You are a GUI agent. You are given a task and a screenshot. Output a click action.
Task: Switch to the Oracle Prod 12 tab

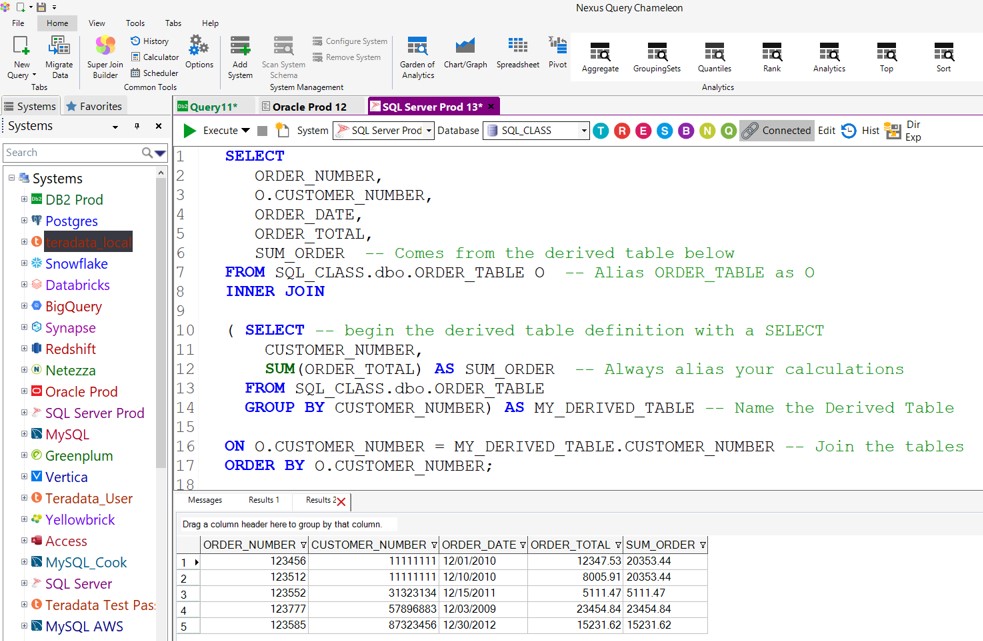(x=309, y=107)
